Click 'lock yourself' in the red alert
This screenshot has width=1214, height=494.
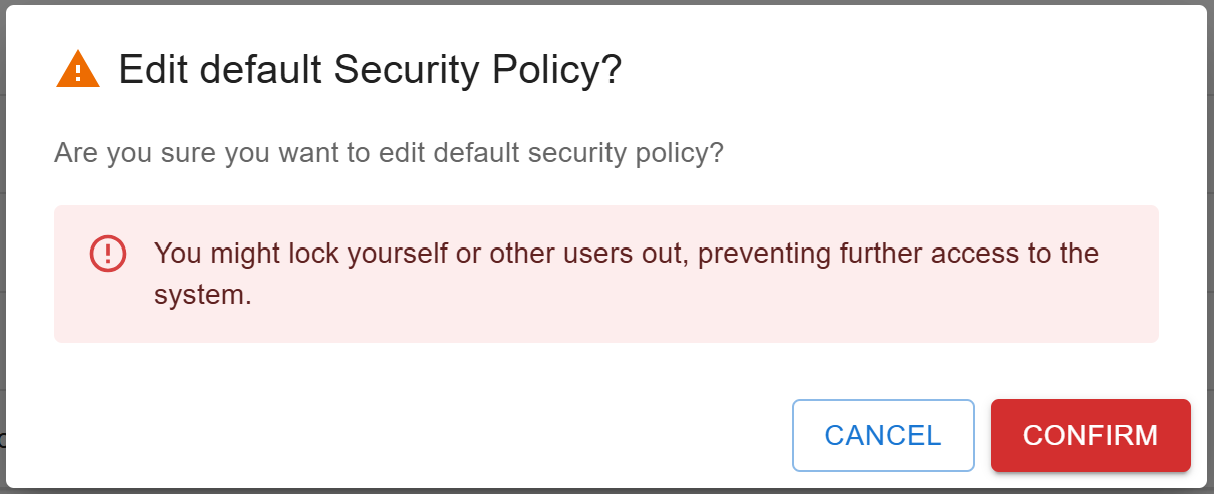[367, 253]
